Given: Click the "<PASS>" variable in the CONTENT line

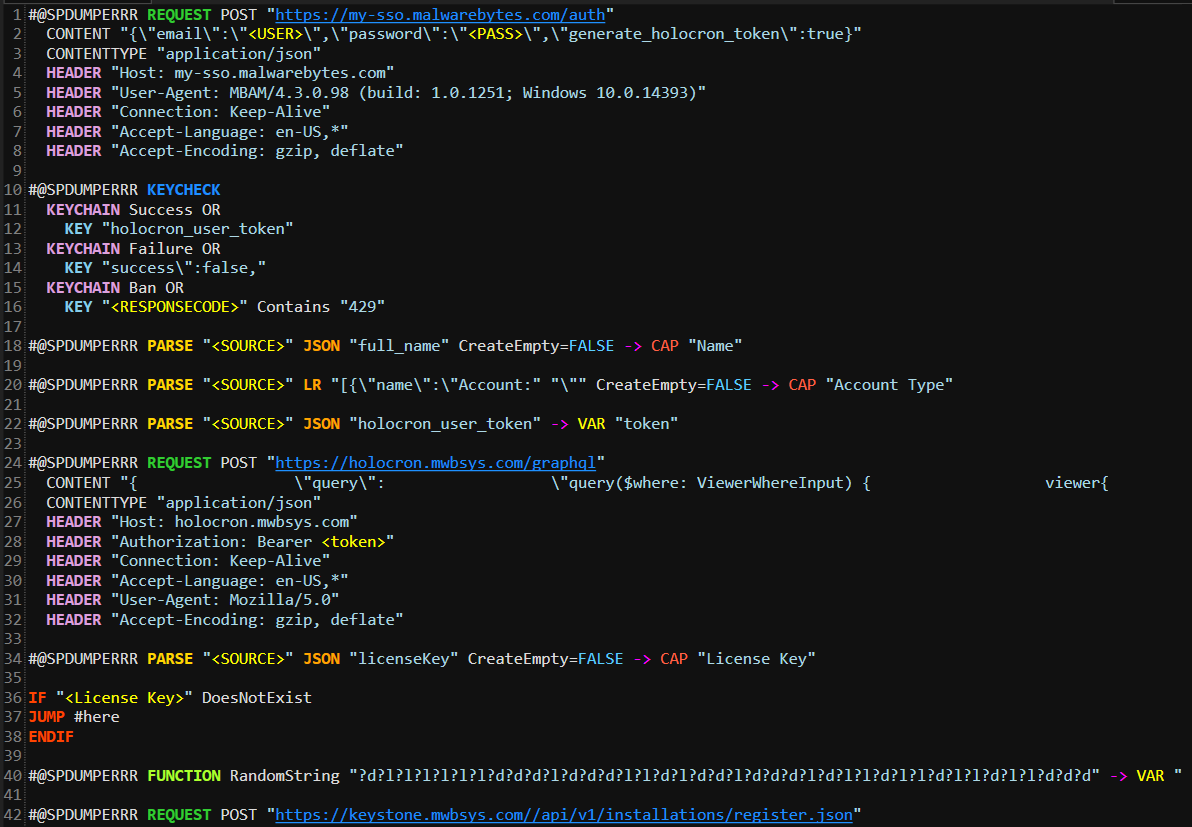Looking at the screenshot, I should (x=495, y=34).
